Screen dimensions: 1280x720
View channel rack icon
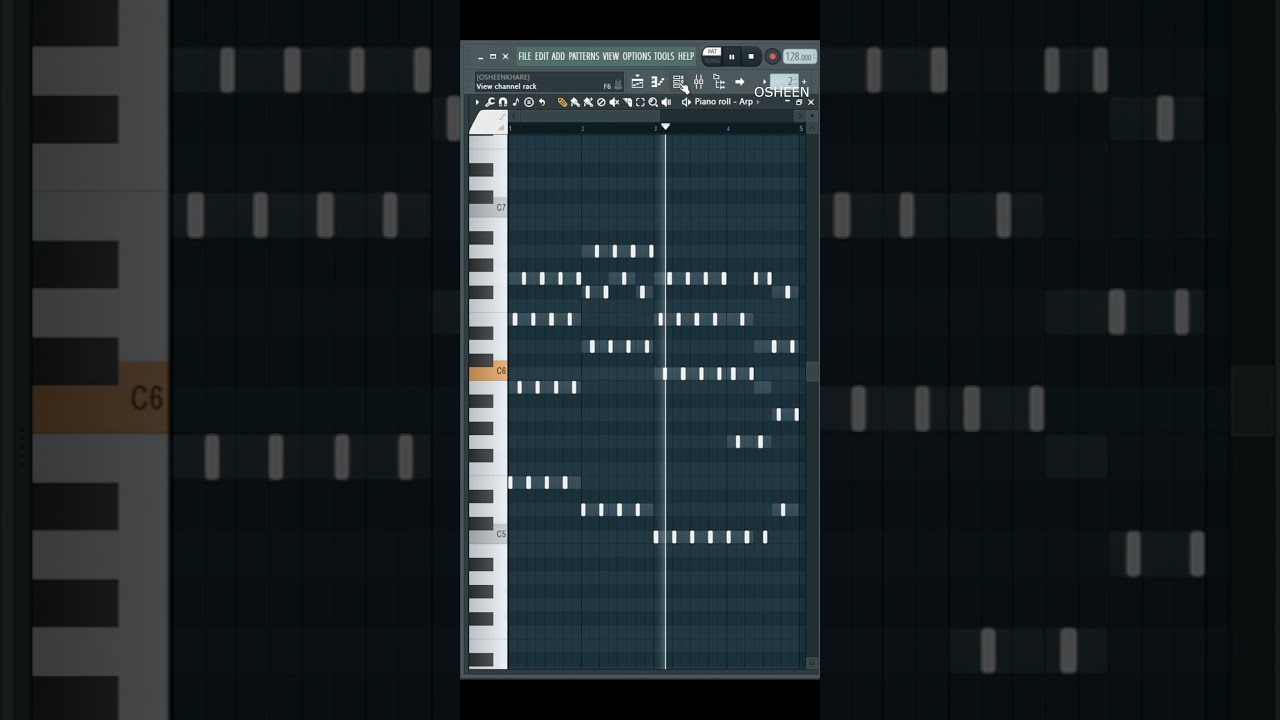point(678,82)
